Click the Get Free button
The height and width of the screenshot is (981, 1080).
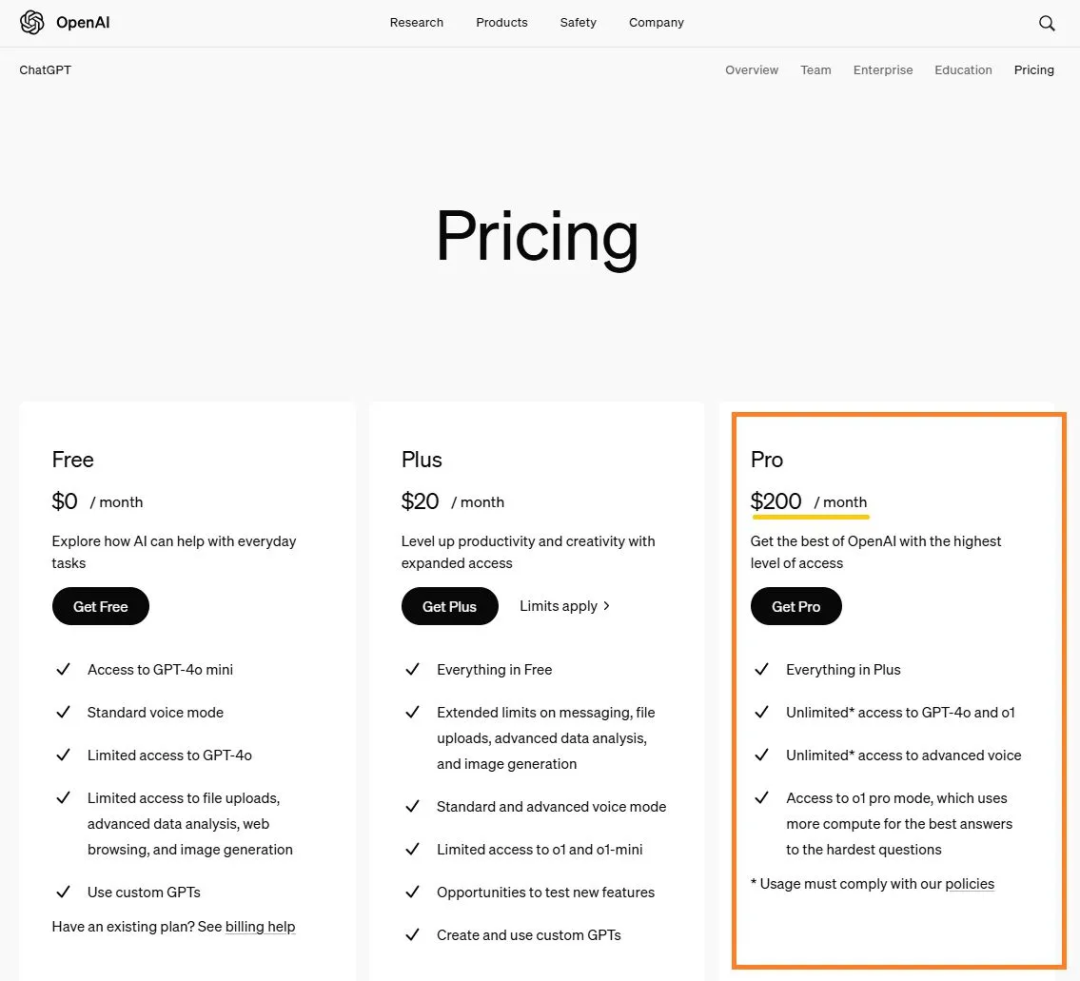pos(101,606)
